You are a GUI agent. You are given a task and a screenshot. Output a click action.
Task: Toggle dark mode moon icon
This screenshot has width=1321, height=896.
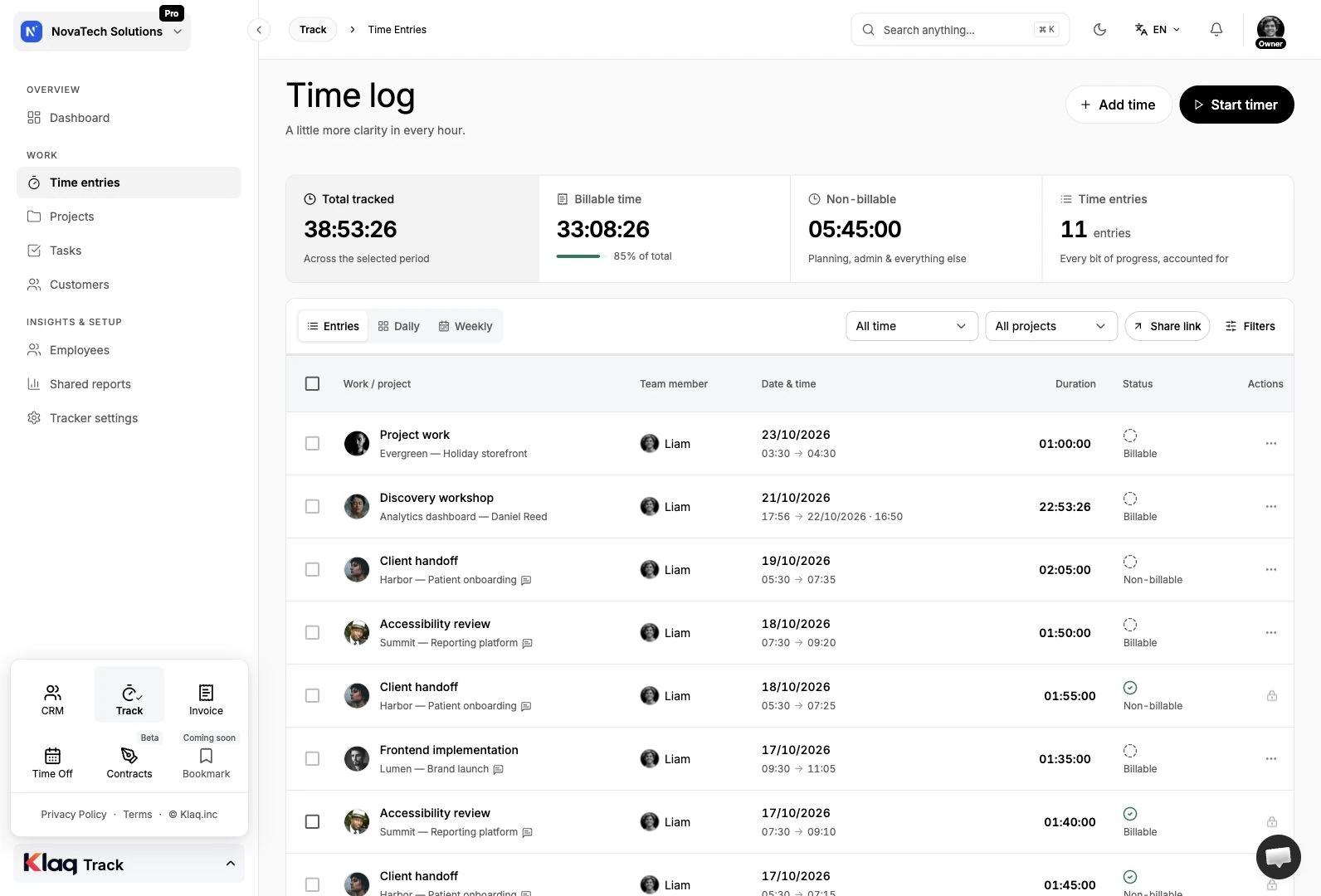1100,30
